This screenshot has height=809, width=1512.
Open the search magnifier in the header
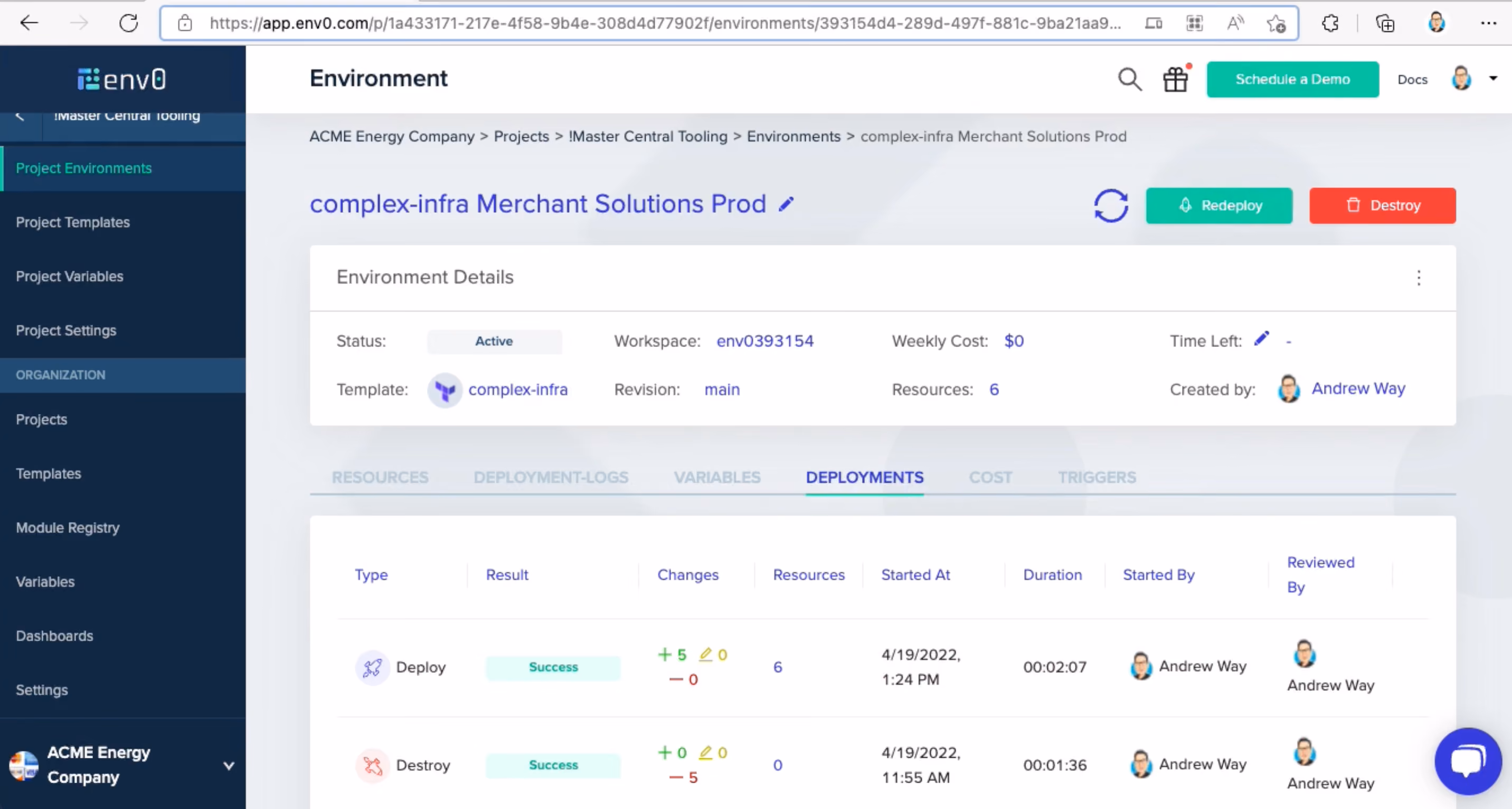(1129, 79)
